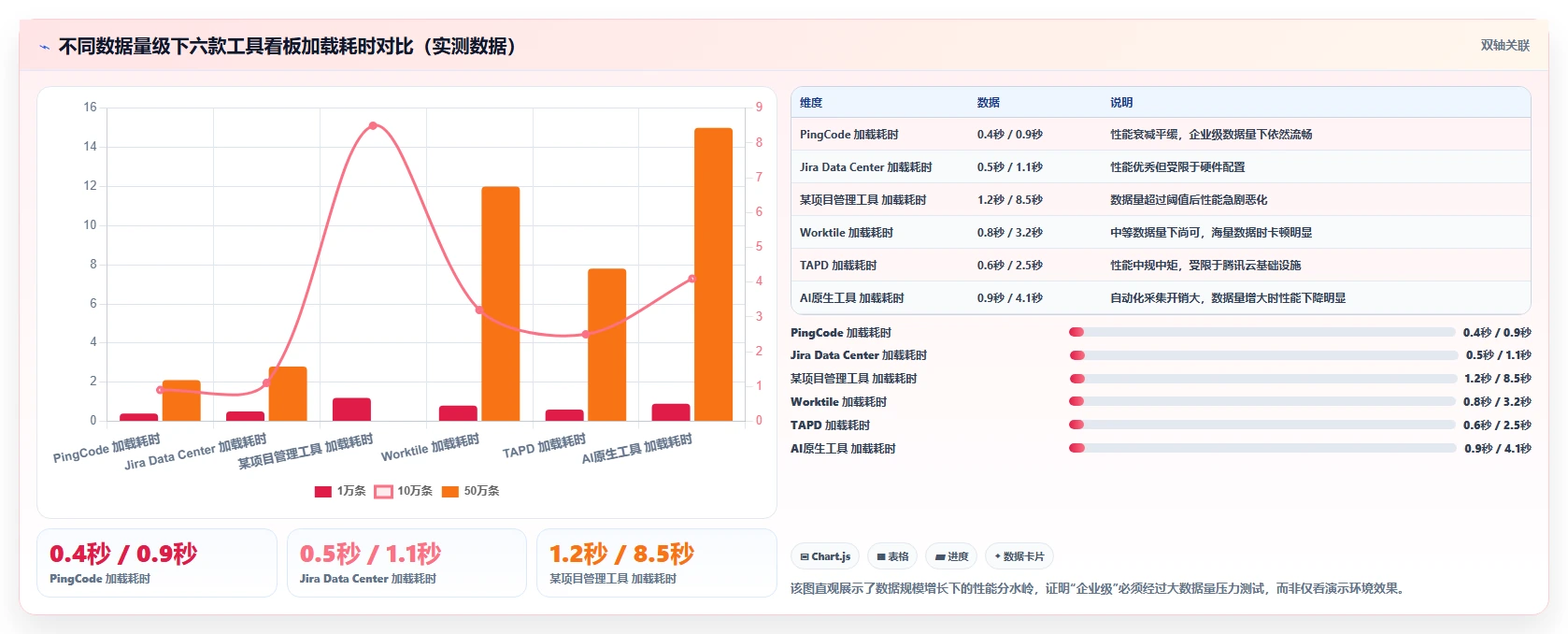This screenshot has height=634, width=1568.
Task: Click the TAPD 加载耗时 progress bar
Action: pyautogui.click(x=1262, y=425)
